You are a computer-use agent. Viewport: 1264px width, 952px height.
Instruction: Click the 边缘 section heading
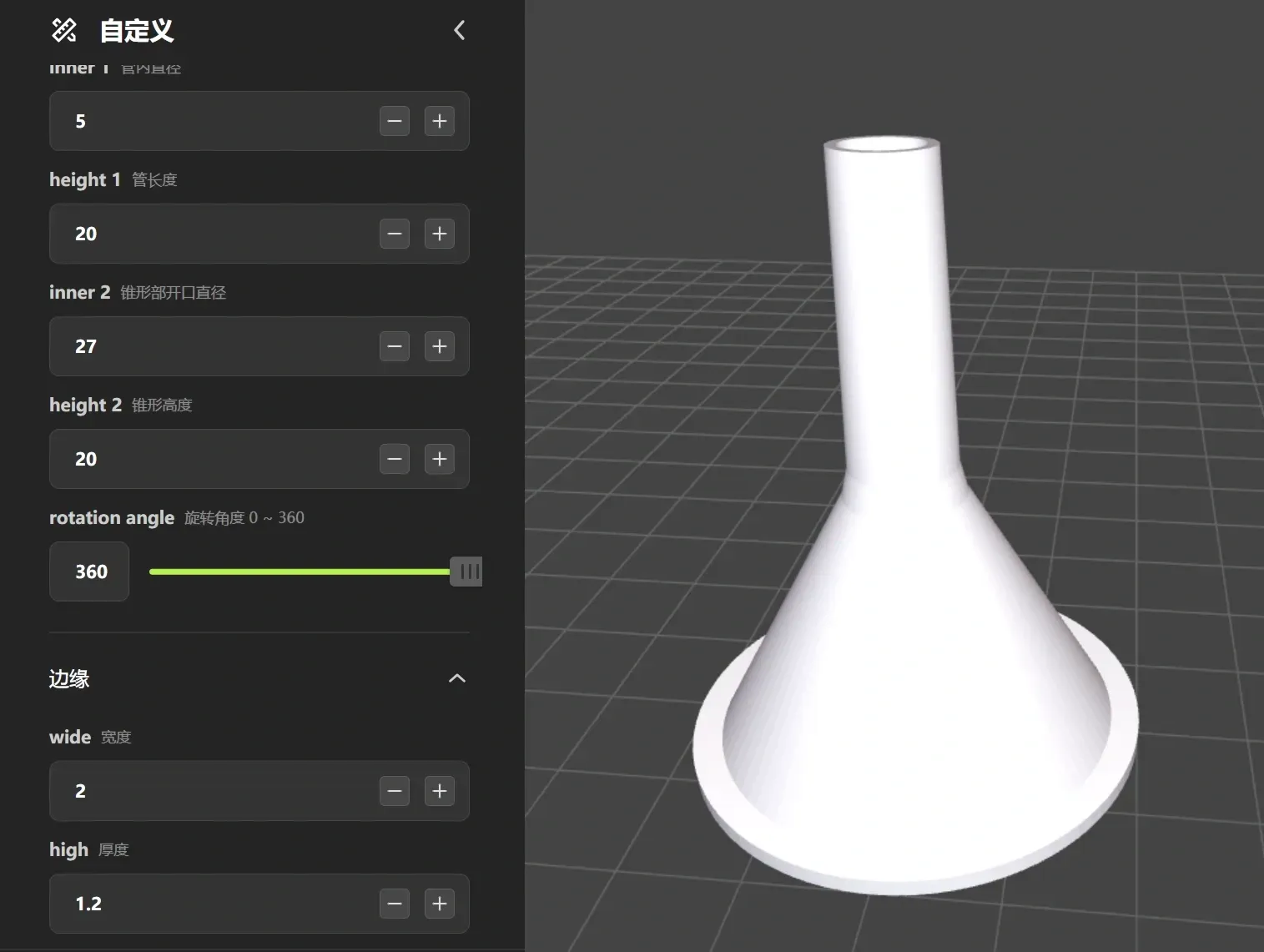[69, 678]
